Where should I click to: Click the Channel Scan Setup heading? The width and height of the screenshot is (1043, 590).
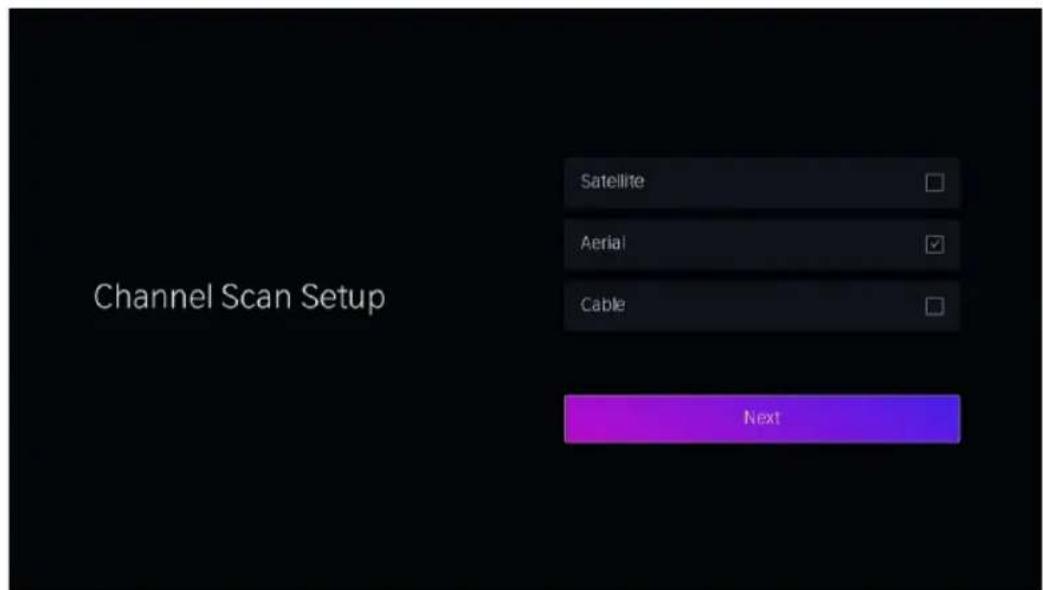(x=239, y=297)
